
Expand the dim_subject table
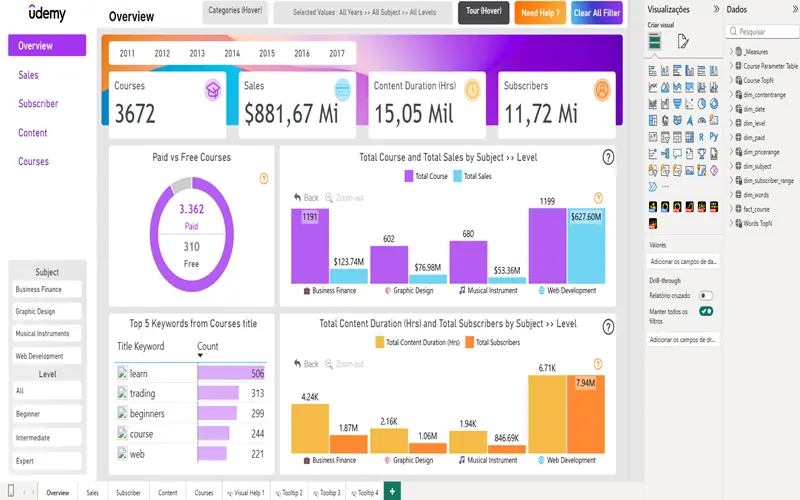click(731, 166)
